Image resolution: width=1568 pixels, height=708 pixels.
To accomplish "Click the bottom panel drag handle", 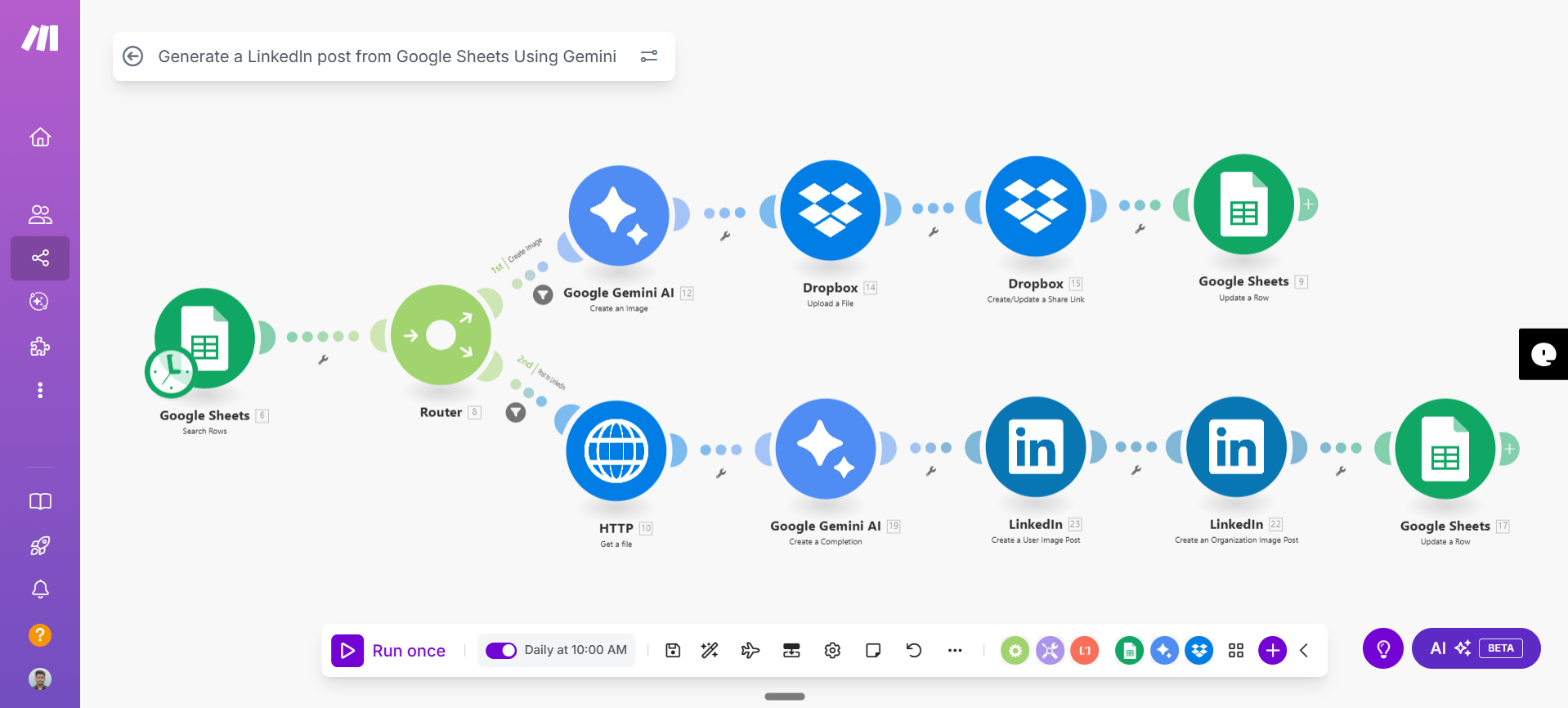I will [x=785, y=697].
